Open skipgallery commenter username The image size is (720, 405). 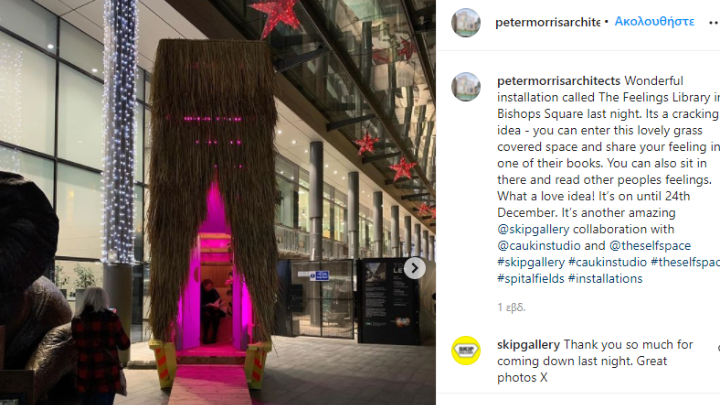click(x=529, y=344)
